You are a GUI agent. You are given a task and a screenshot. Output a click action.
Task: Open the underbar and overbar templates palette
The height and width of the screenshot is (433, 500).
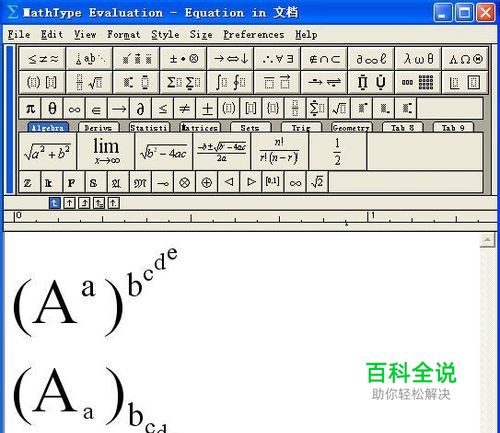click(x=277, y=82)
